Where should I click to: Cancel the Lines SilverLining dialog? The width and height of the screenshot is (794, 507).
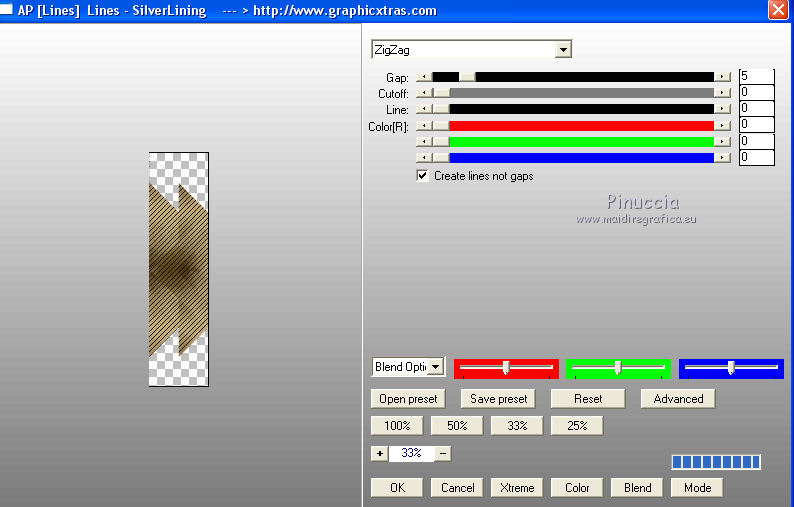(457, 488)
